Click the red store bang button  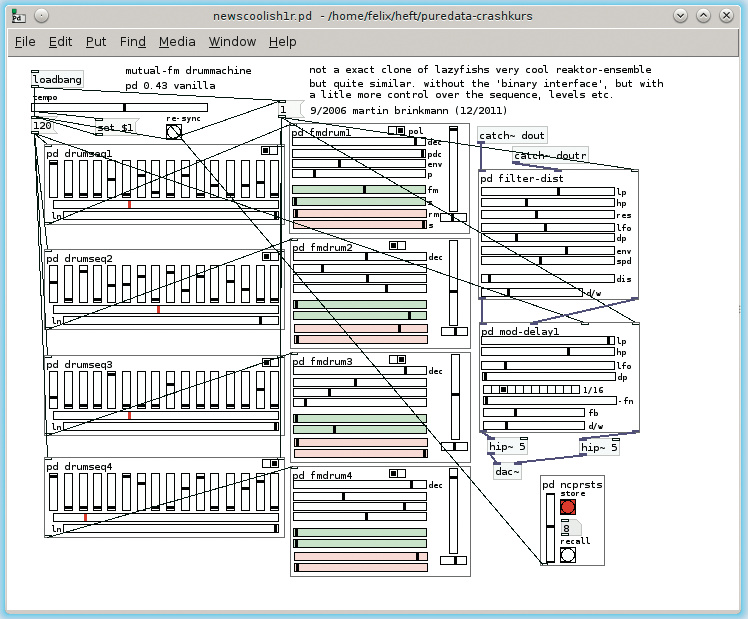pyautogui.click(x=568, y=507)
